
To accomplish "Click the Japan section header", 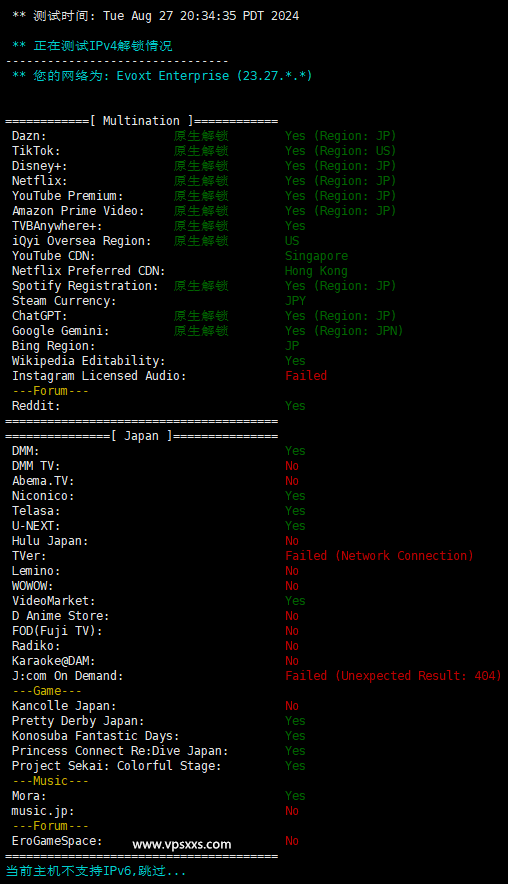I will pyautogui.click(x=142, y=436).
